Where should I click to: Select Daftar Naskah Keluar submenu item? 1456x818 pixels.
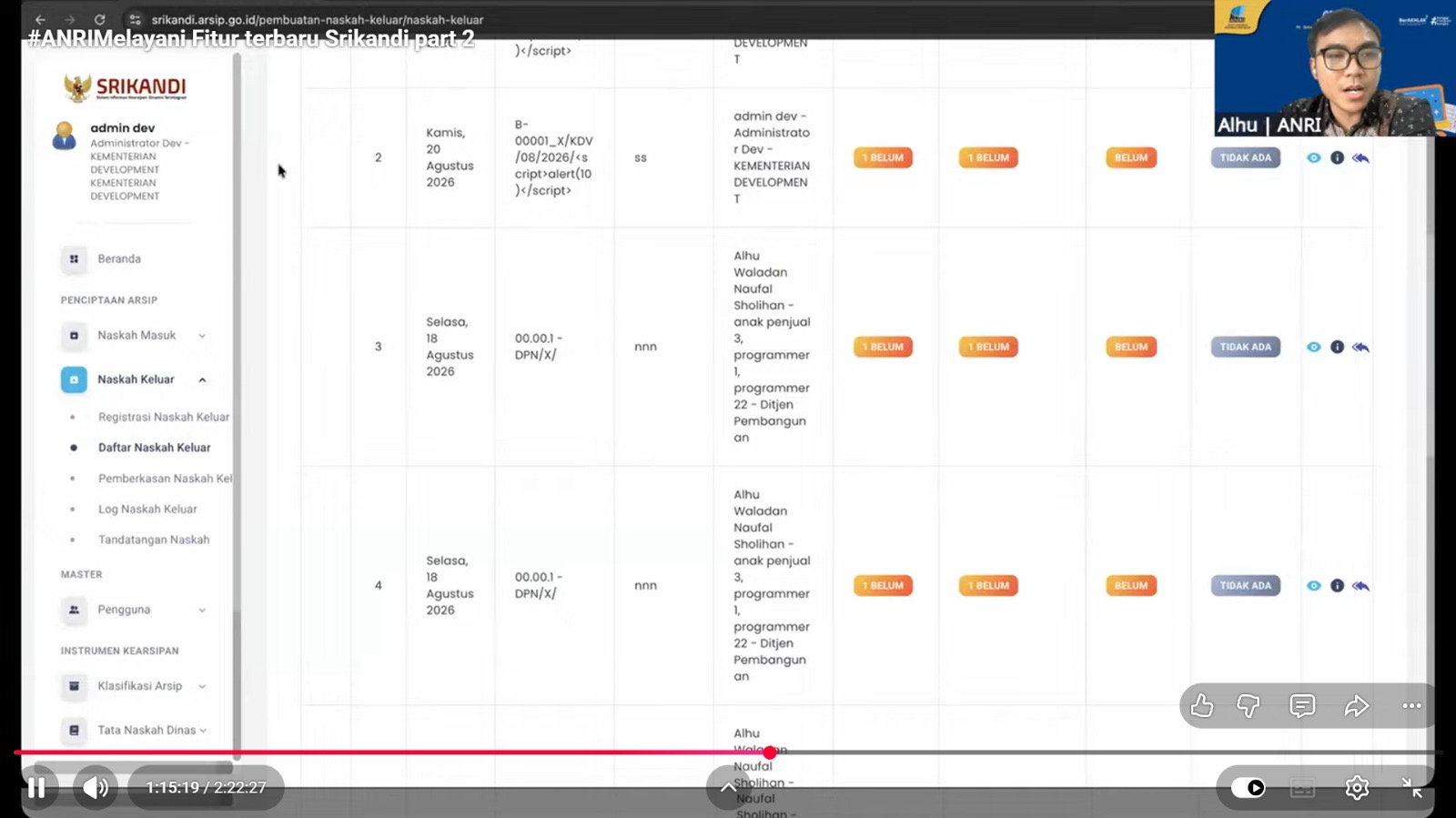click(155, 448)
